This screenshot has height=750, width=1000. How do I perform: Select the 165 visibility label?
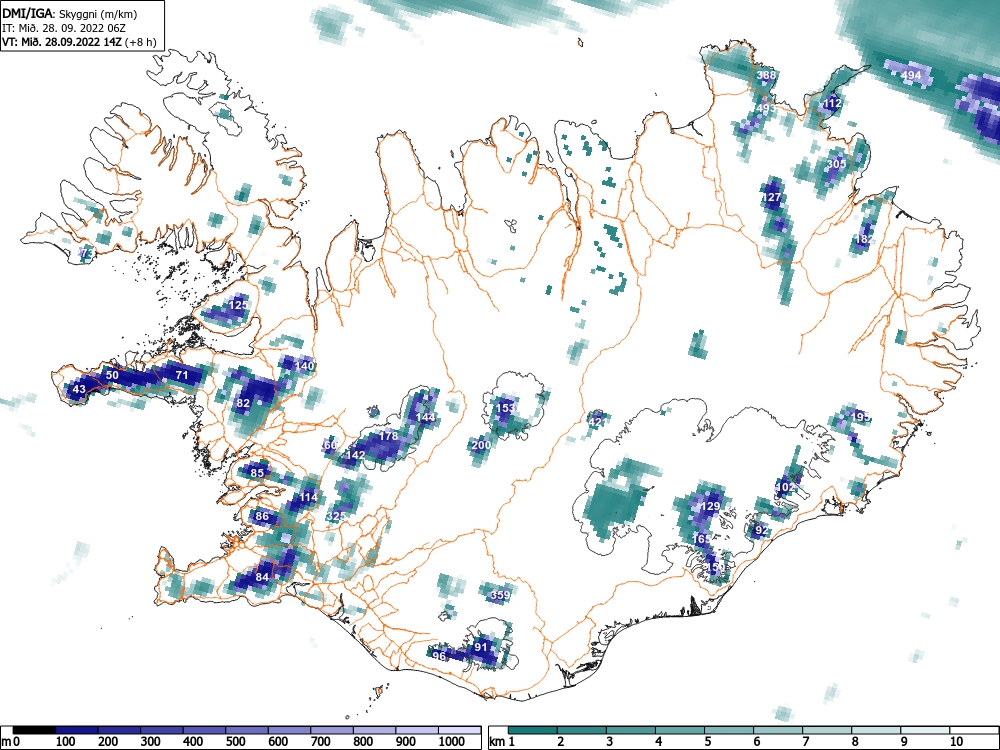point(701,539)
